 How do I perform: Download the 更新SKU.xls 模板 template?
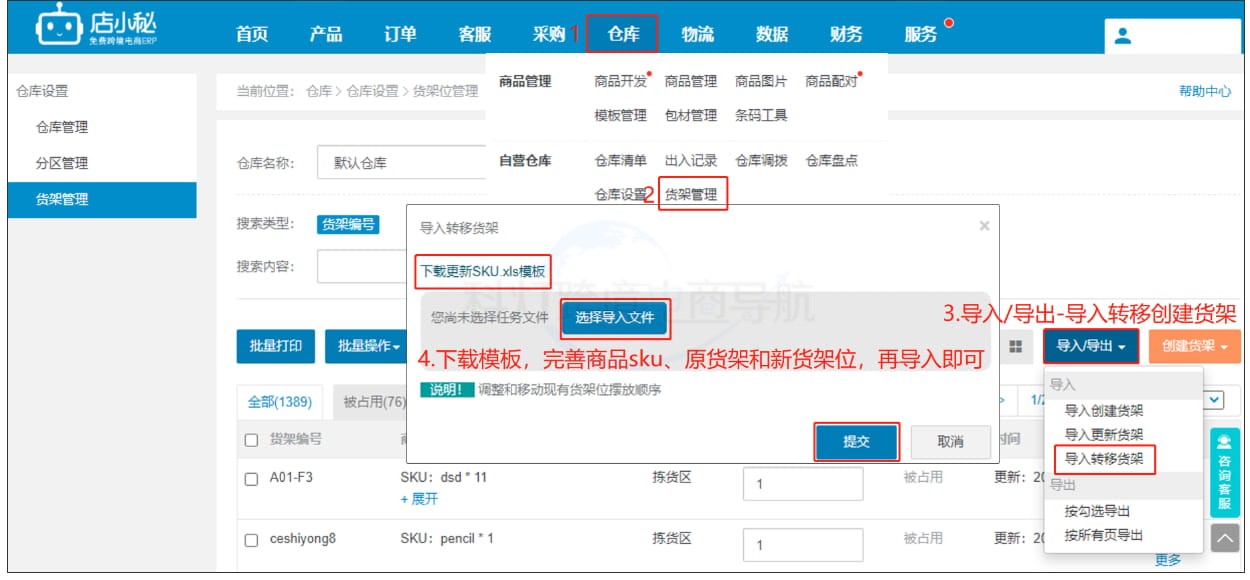point(481,269)
